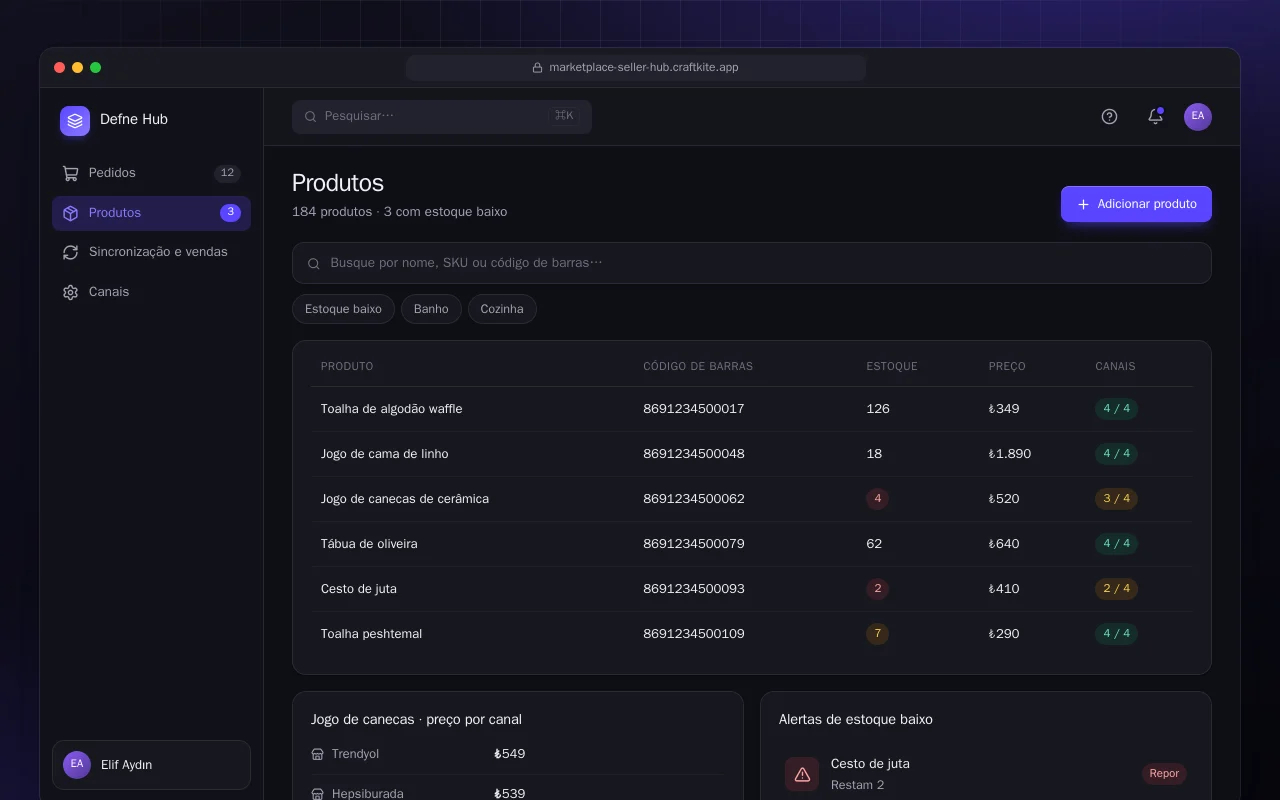Click the Produtos box icon in sidebar
The width and height of the screenshot is (1280, 800).
pos(70,213)
